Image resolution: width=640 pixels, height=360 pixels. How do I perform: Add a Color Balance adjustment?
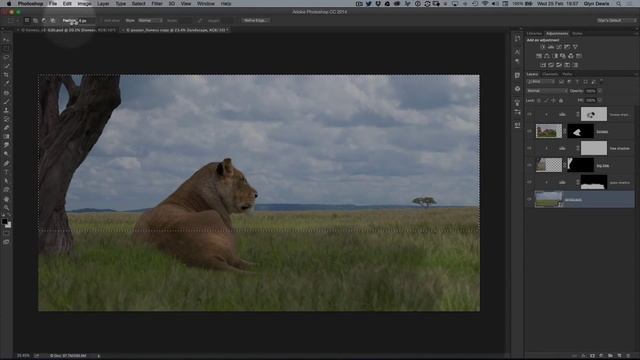tap(547, 56)
